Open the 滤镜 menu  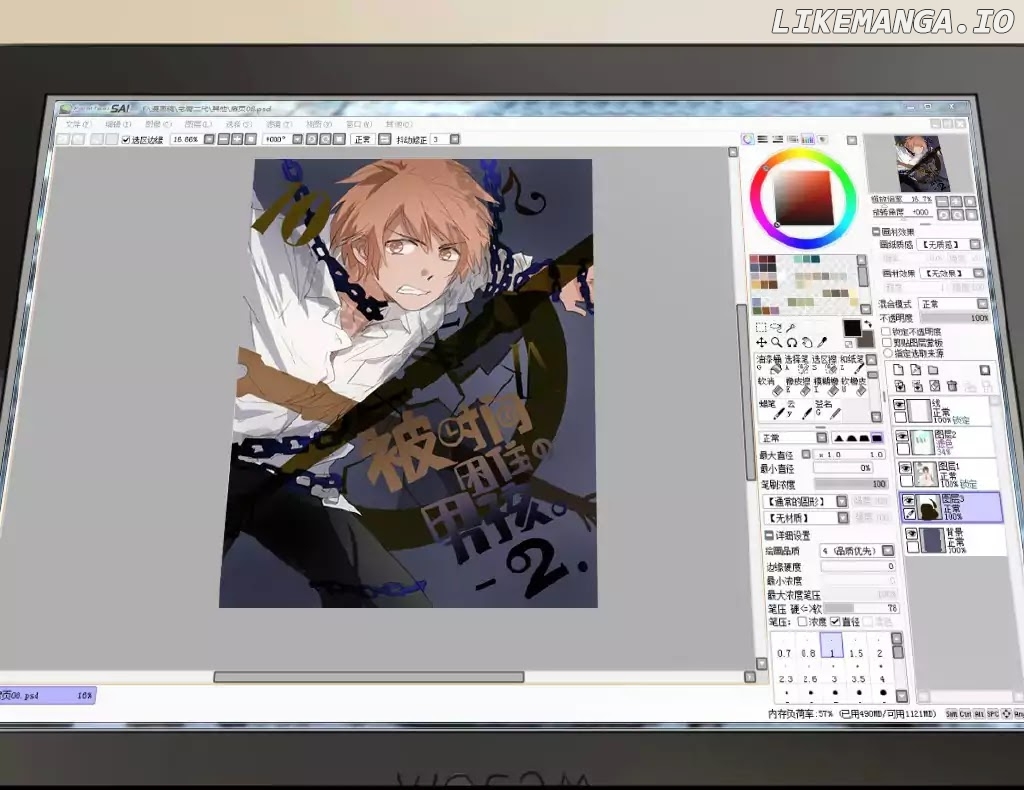pyautogui.click(x=278, y=123)
